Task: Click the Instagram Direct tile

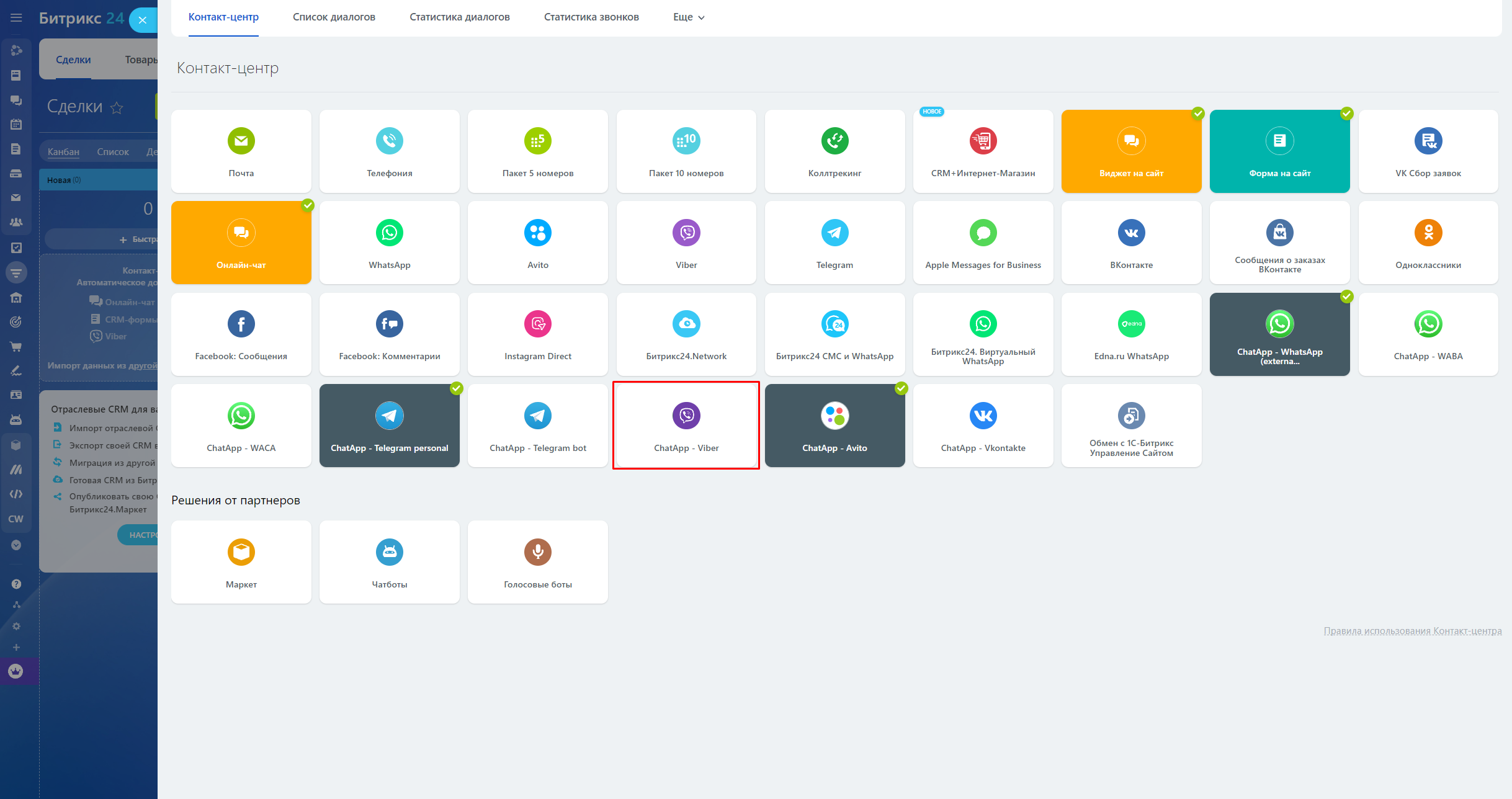Action: pyautogui.click(x=537, y=334)
